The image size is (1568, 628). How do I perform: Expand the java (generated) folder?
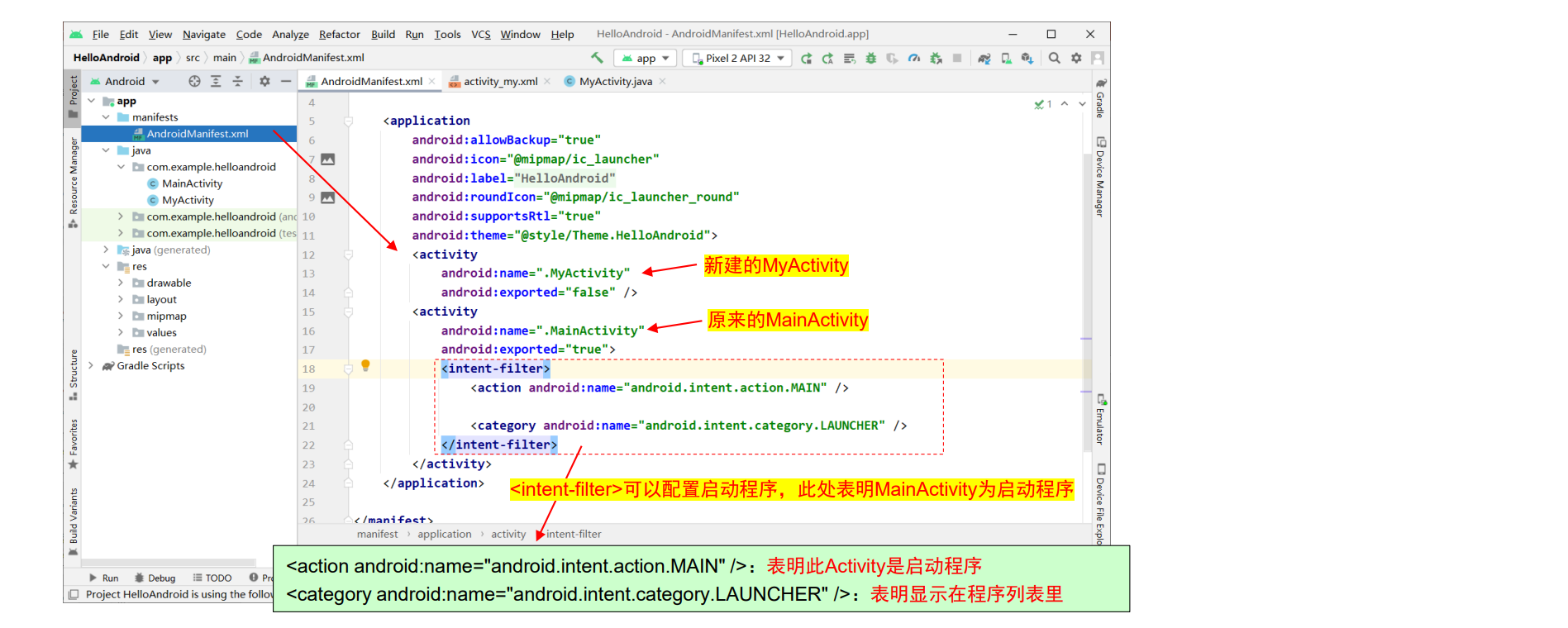pyautogui.click(x=106, y=250)
